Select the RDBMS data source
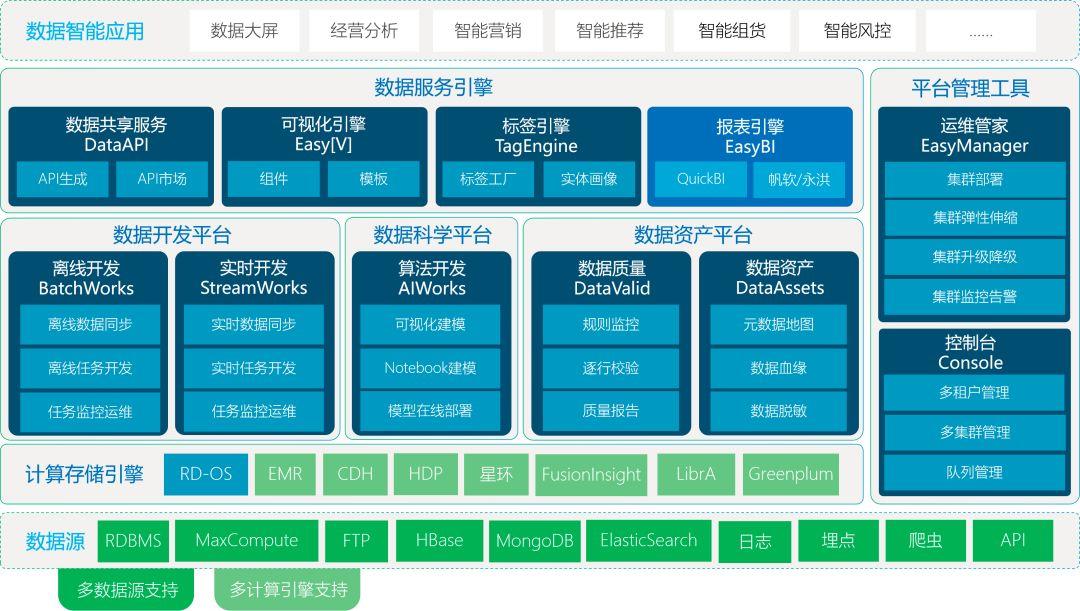The image size is (1080, 611). pyautogui.click(x=133, y=541)
